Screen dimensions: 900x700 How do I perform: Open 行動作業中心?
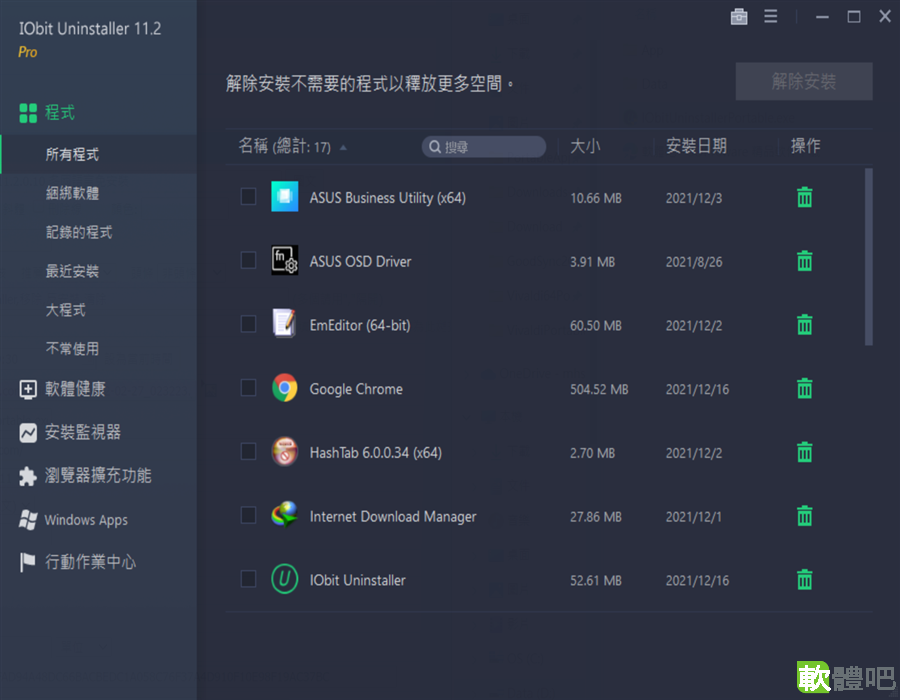pyautogui.click(x=91, y=562)
